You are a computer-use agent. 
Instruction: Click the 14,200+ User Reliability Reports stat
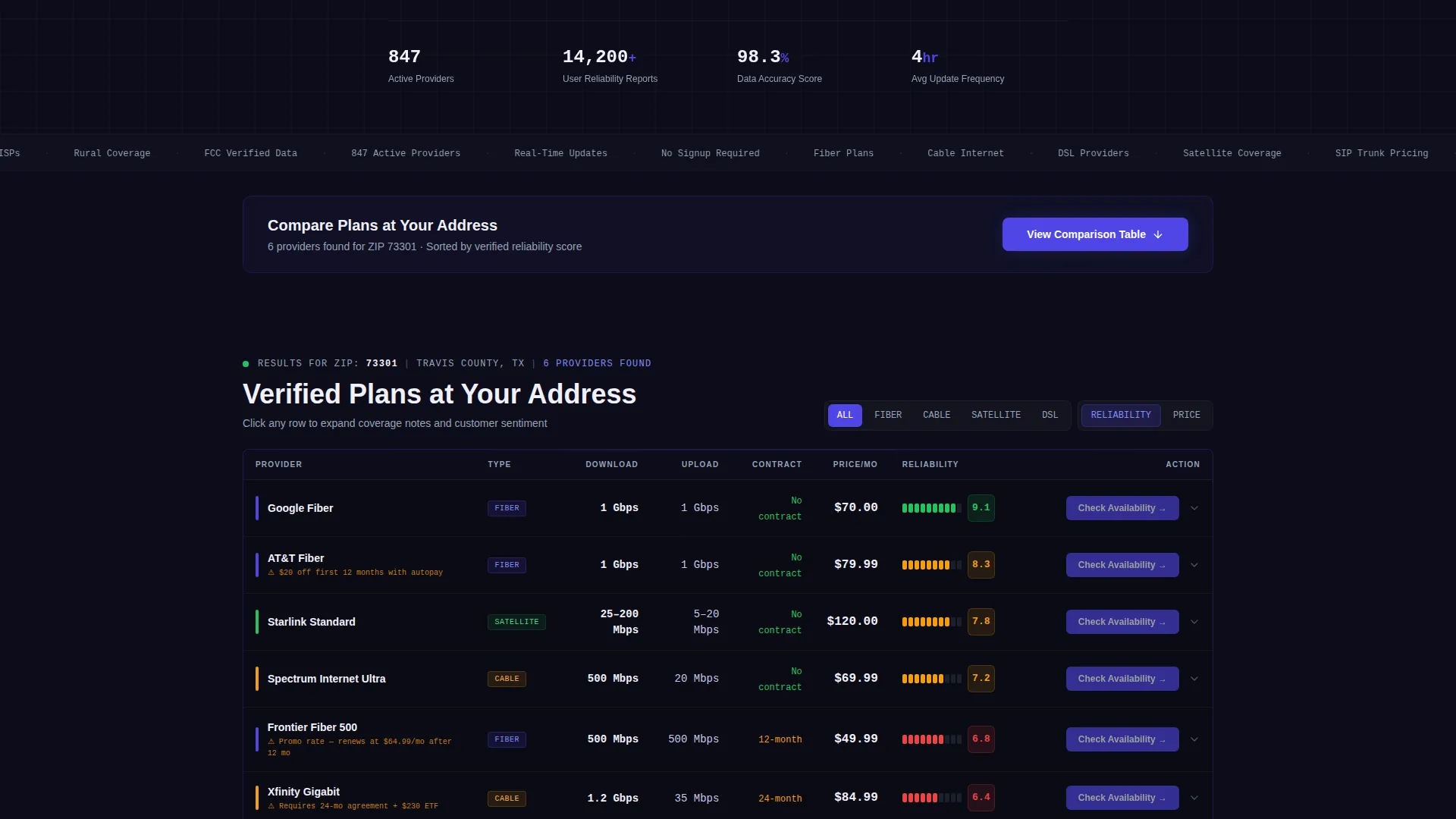610,66
